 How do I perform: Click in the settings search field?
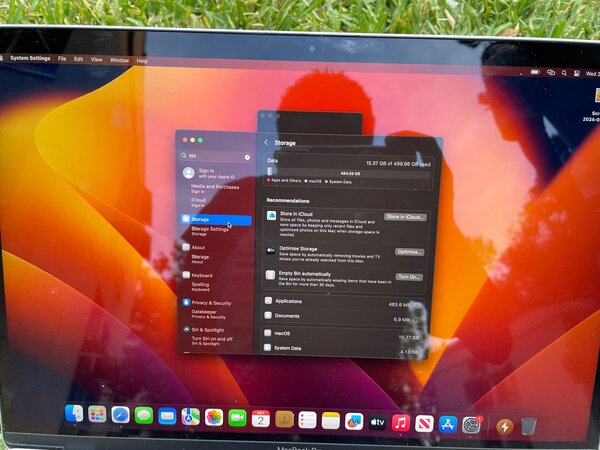[215, 156]
